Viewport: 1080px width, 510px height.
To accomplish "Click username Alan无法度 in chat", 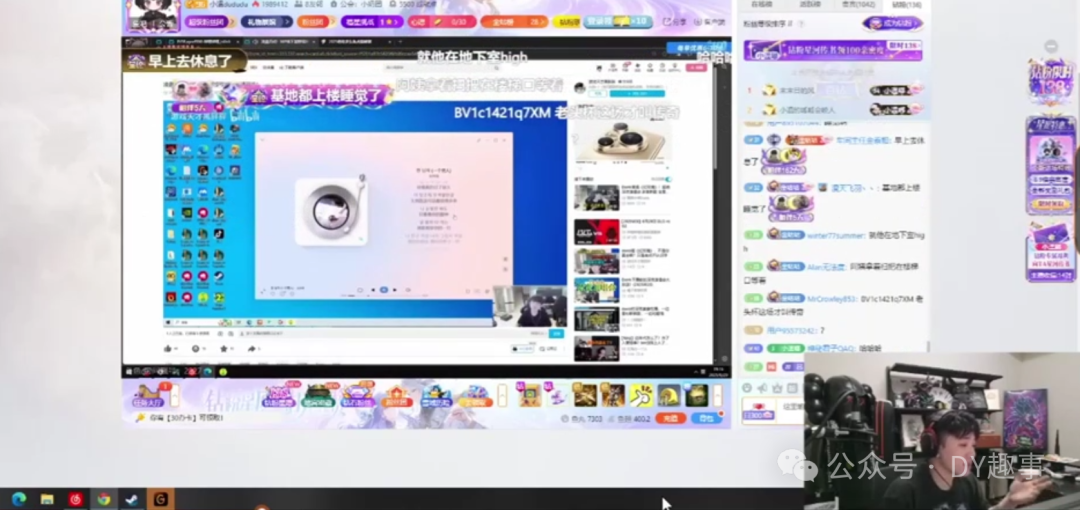I will click(x=827, y=267).
